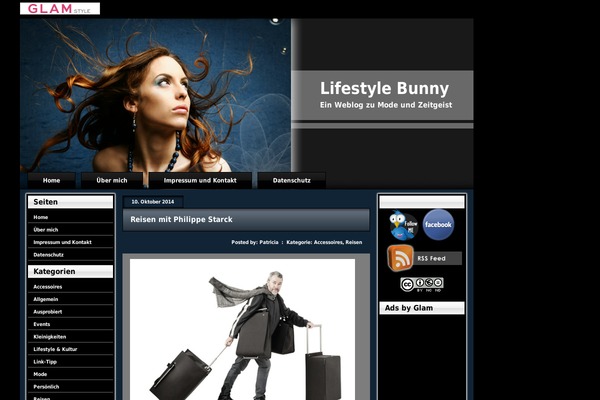
Task: Open Home in the top navigation bar
Action: 51,181
